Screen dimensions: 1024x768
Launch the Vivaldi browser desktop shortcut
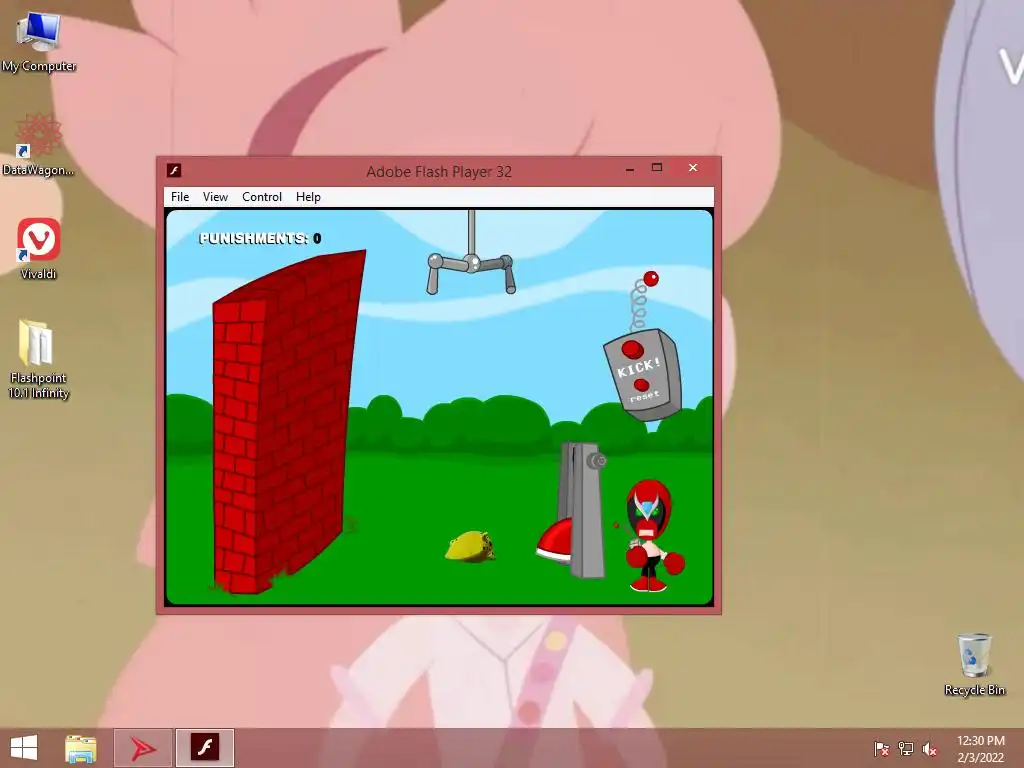click(x=39, y=249)
